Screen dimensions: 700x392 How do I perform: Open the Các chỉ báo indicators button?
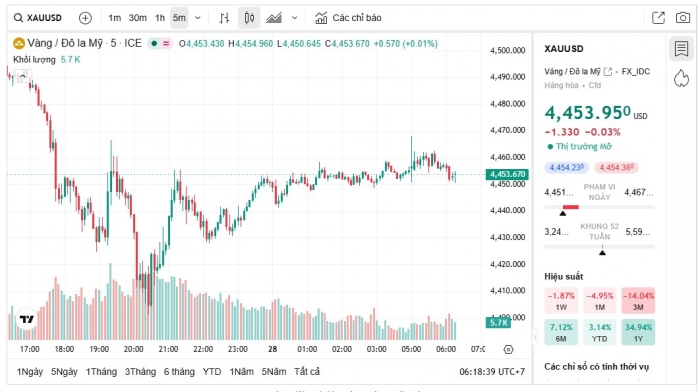pos(348,18)
